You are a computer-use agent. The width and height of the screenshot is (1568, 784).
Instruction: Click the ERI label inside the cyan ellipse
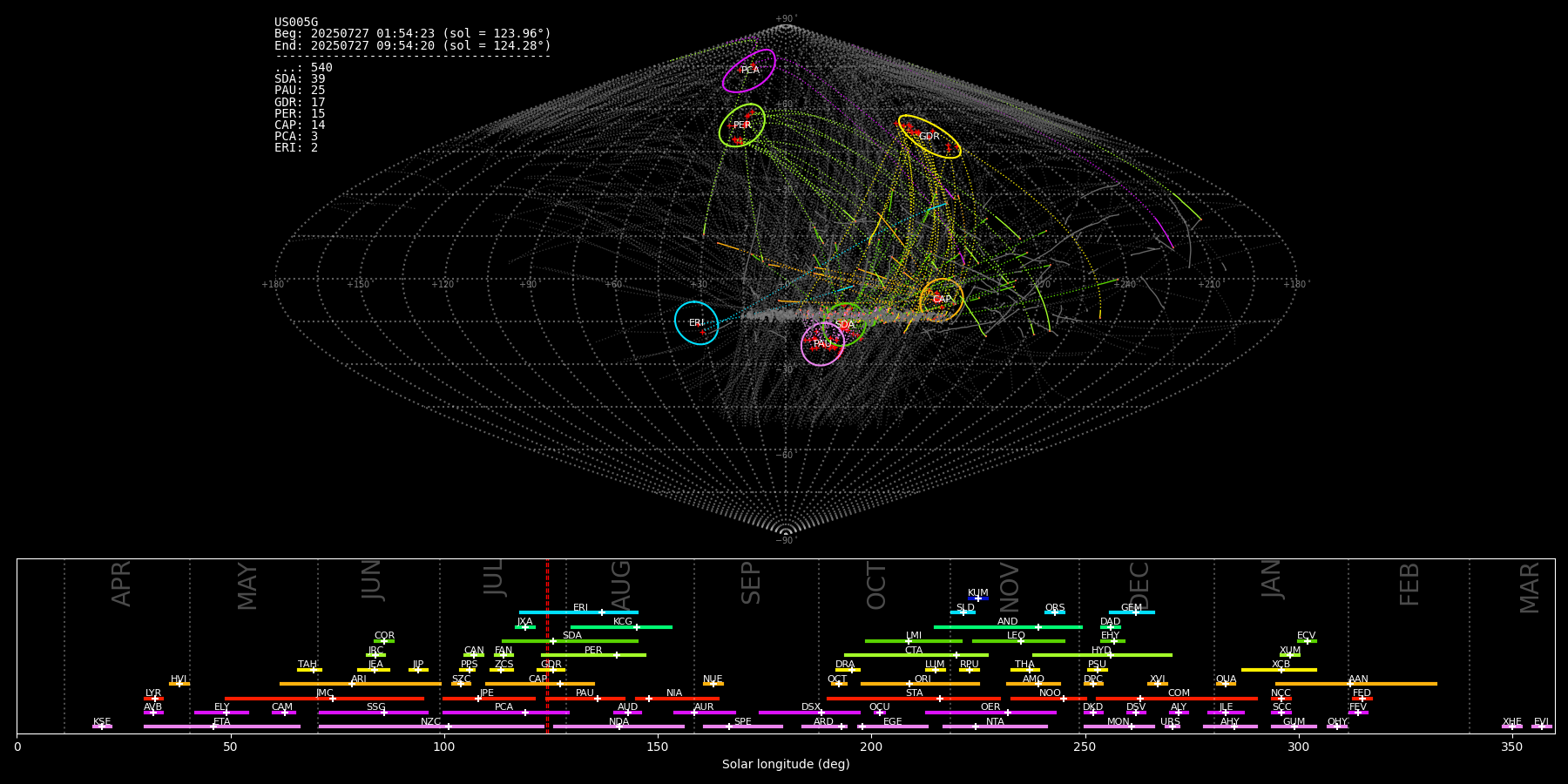697,323
